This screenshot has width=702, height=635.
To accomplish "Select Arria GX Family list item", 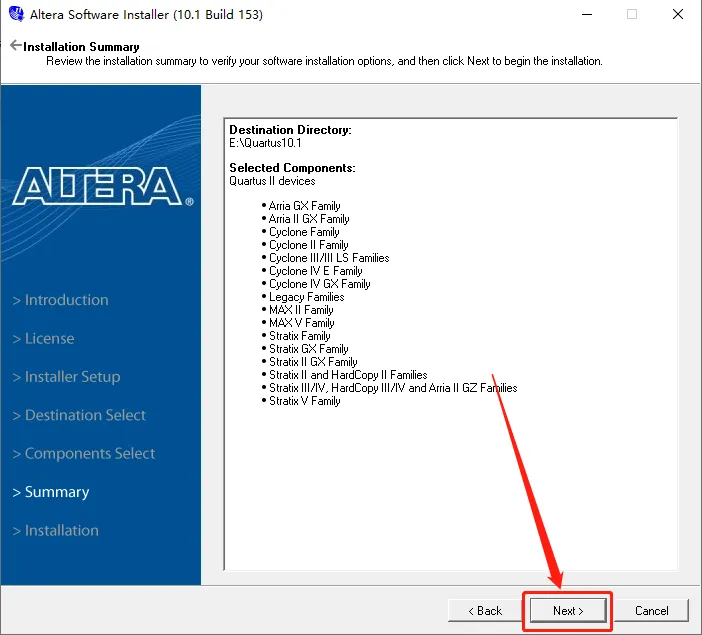I will (x=304, y=206).
